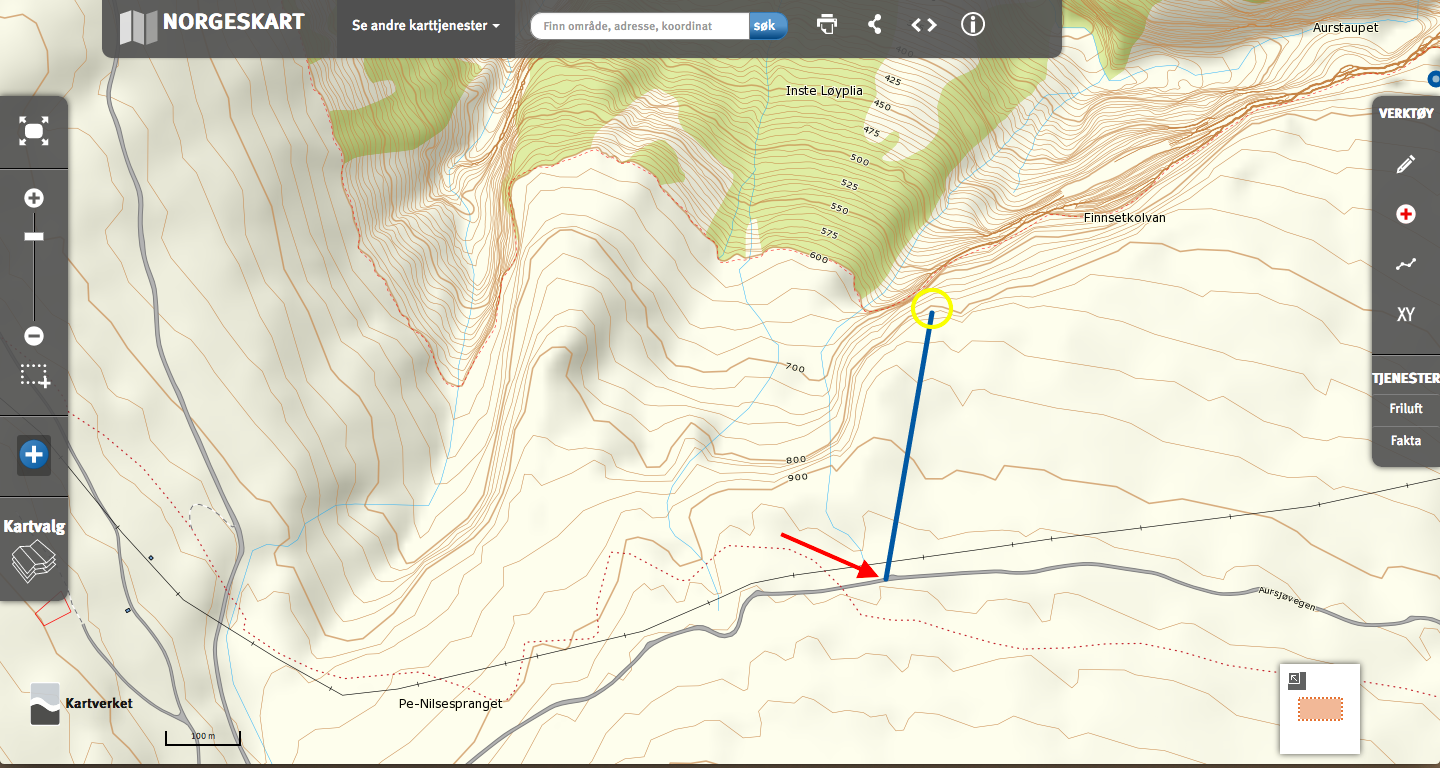Select the zoom-to-area rectangle tool

click(35, 376)
